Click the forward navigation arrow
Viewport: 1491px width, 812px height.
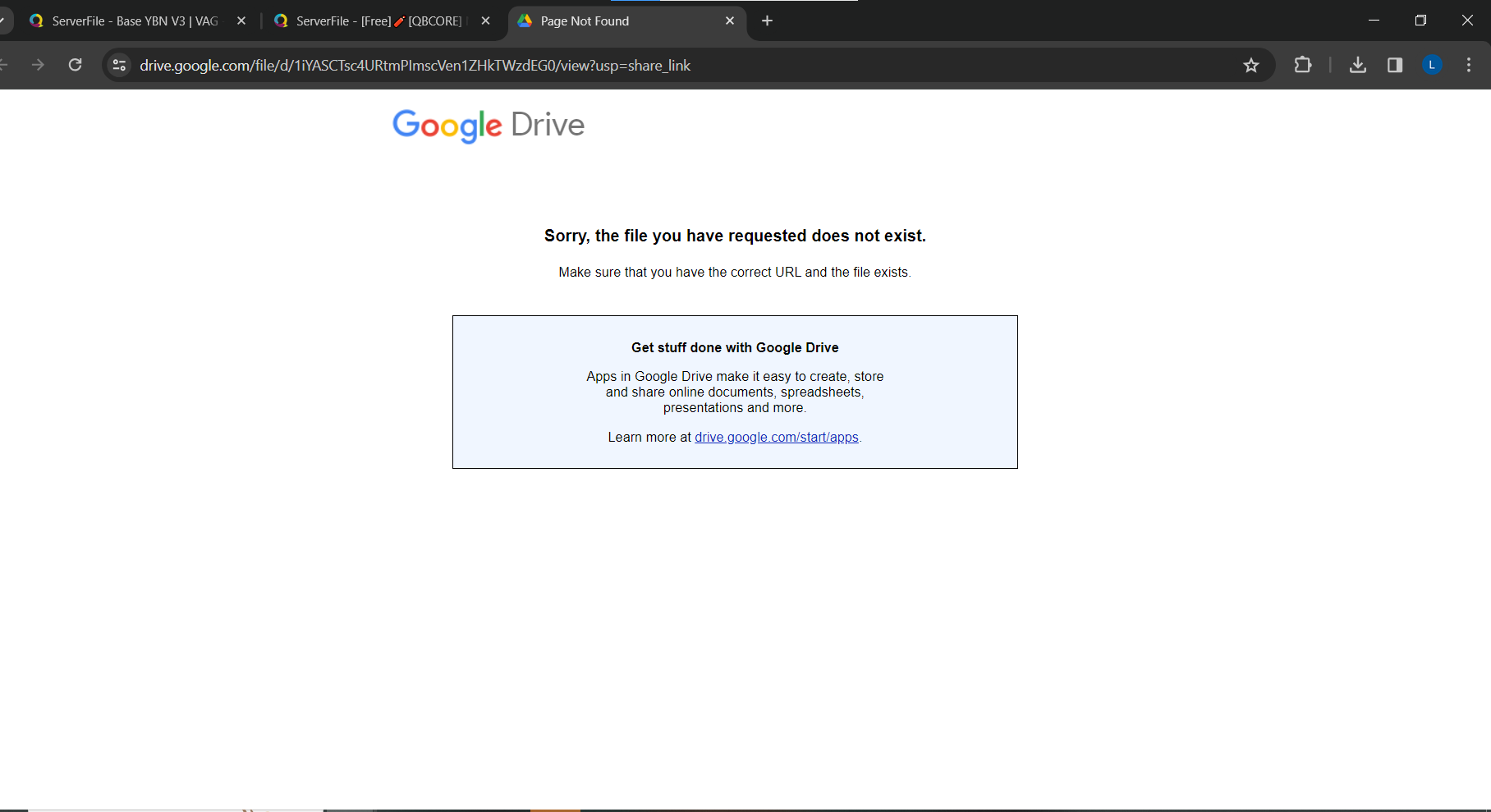38,65
